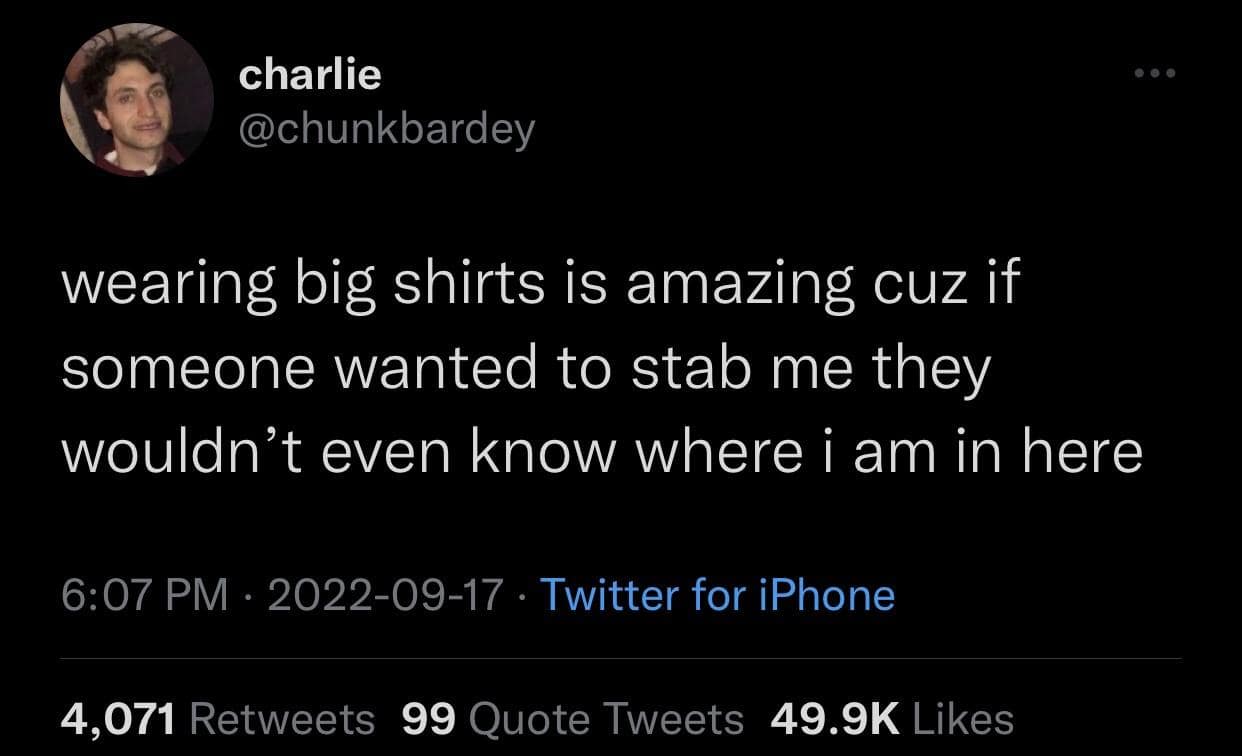1242x756 pixels.
Task: Click the Quote Tweets label
Action: pos(606,718)
